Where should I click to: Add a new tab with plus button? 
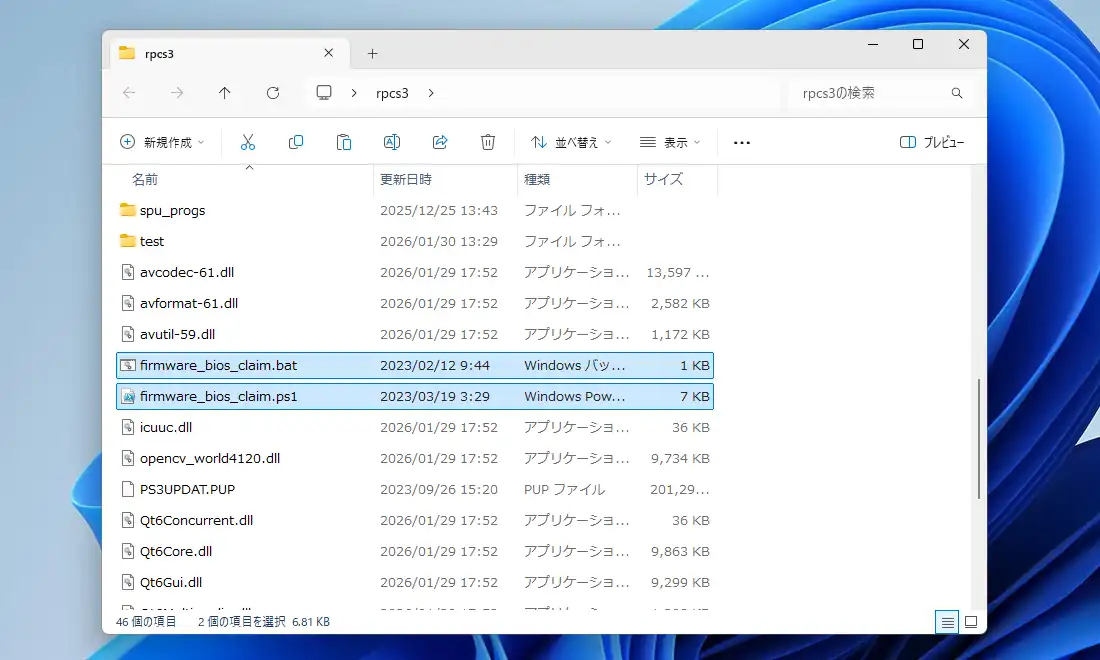click(x=372, y=53)
